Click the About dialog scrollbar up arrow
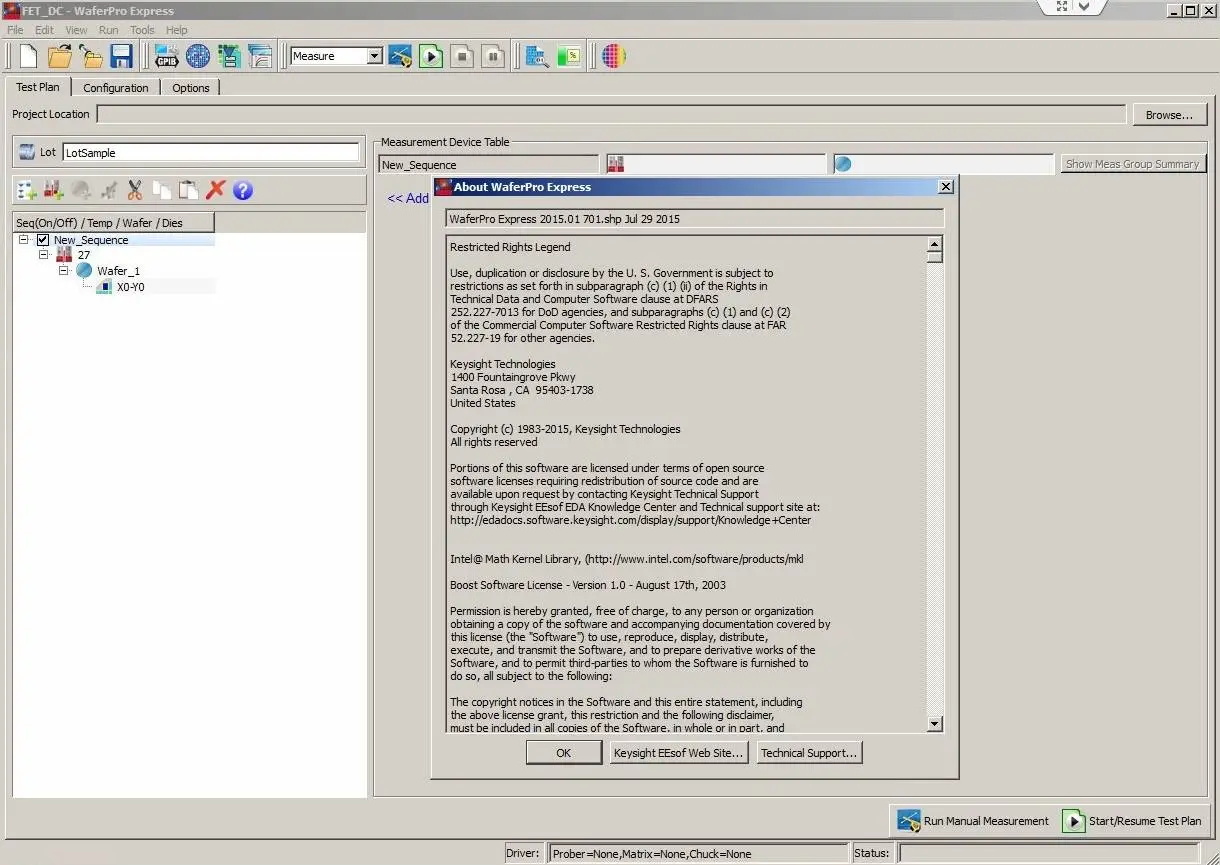The image size is (1220, 865). pyautogui.click(x=935, y=243)
